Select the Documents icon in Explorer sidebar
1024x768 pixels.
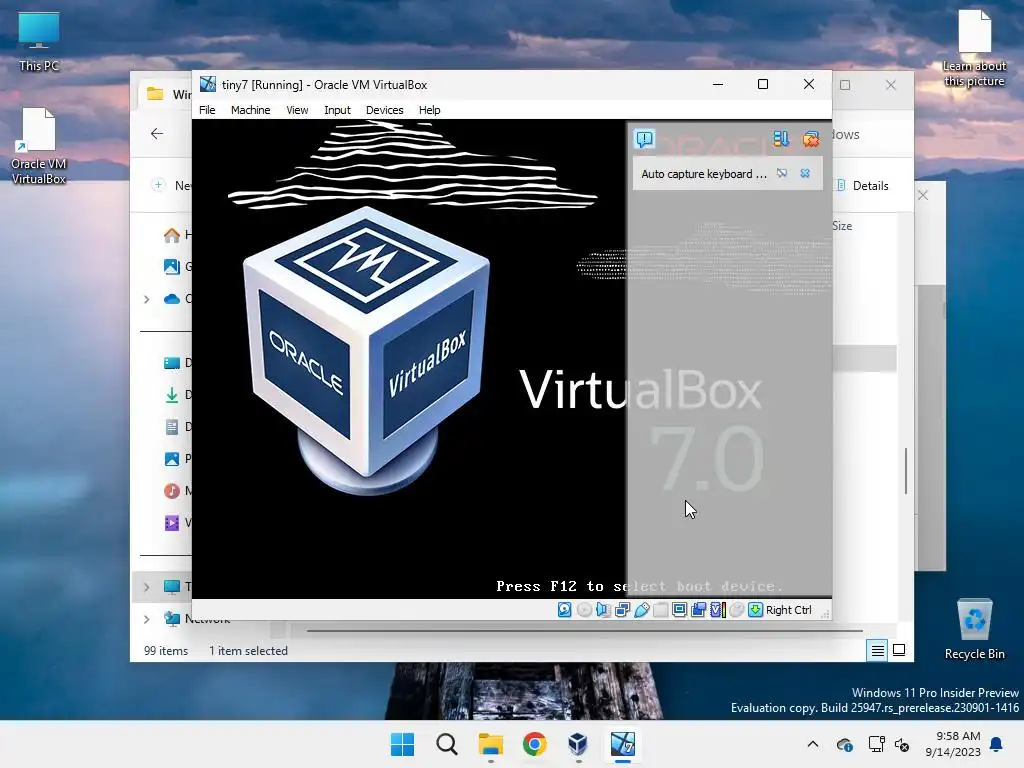[x=172, y=427]
